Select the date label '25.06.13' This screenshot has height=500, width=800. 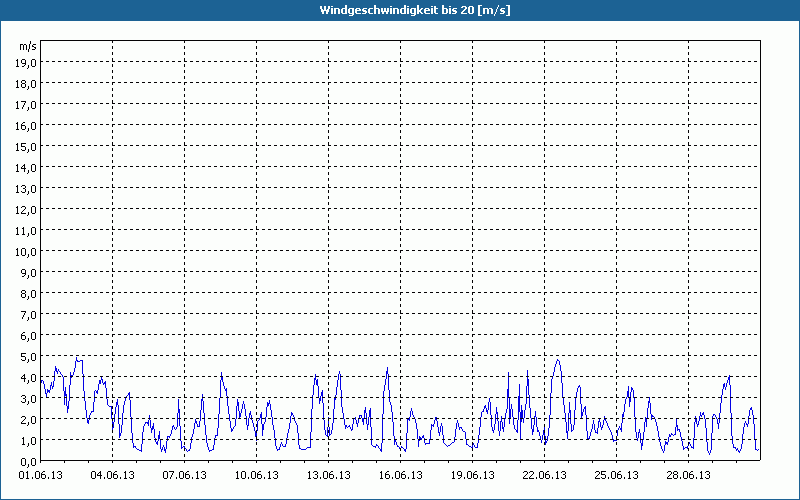point(616,476)
